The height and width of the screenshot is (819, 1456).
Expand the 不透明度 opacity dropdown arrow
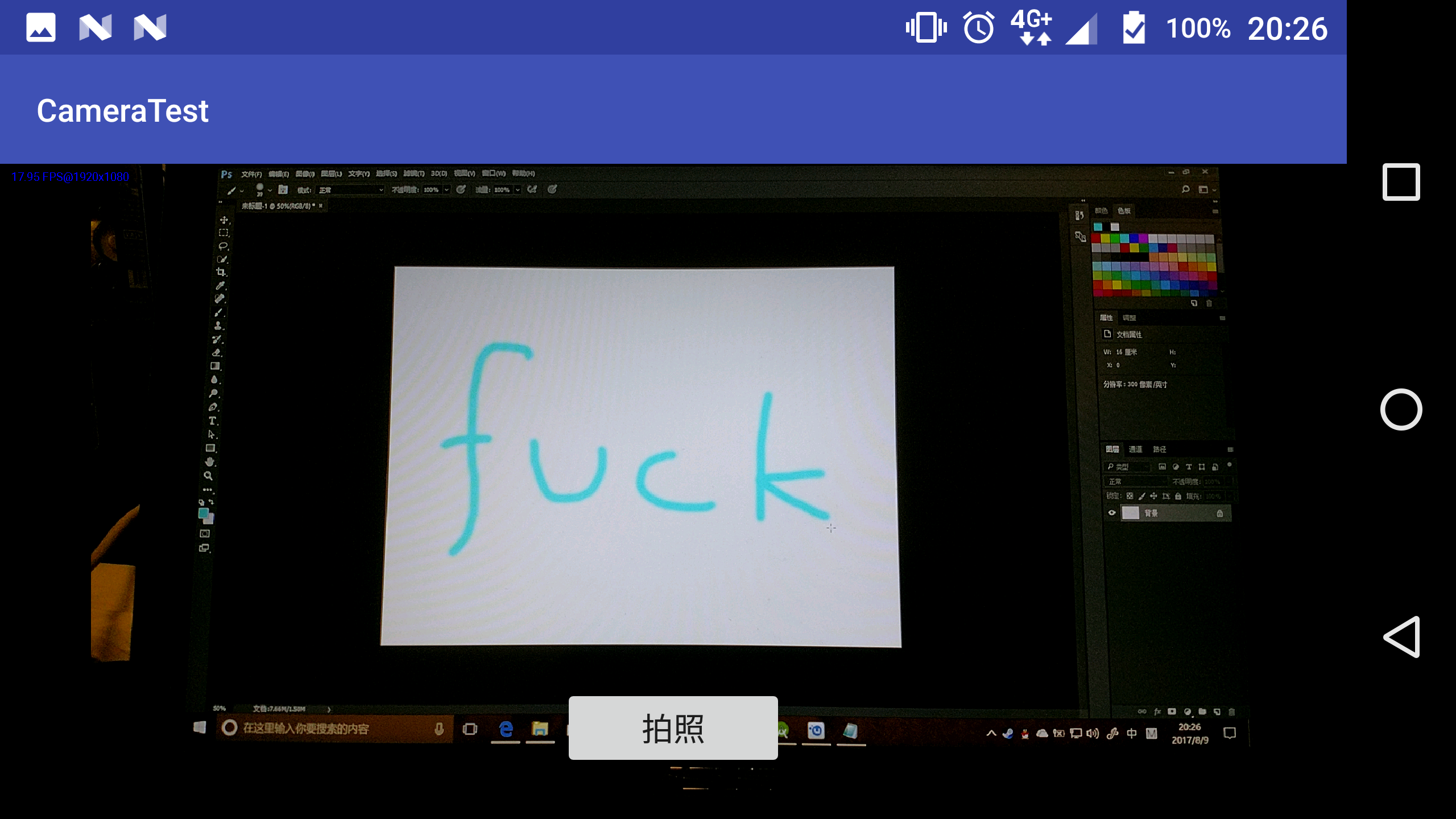pos(446,190)
